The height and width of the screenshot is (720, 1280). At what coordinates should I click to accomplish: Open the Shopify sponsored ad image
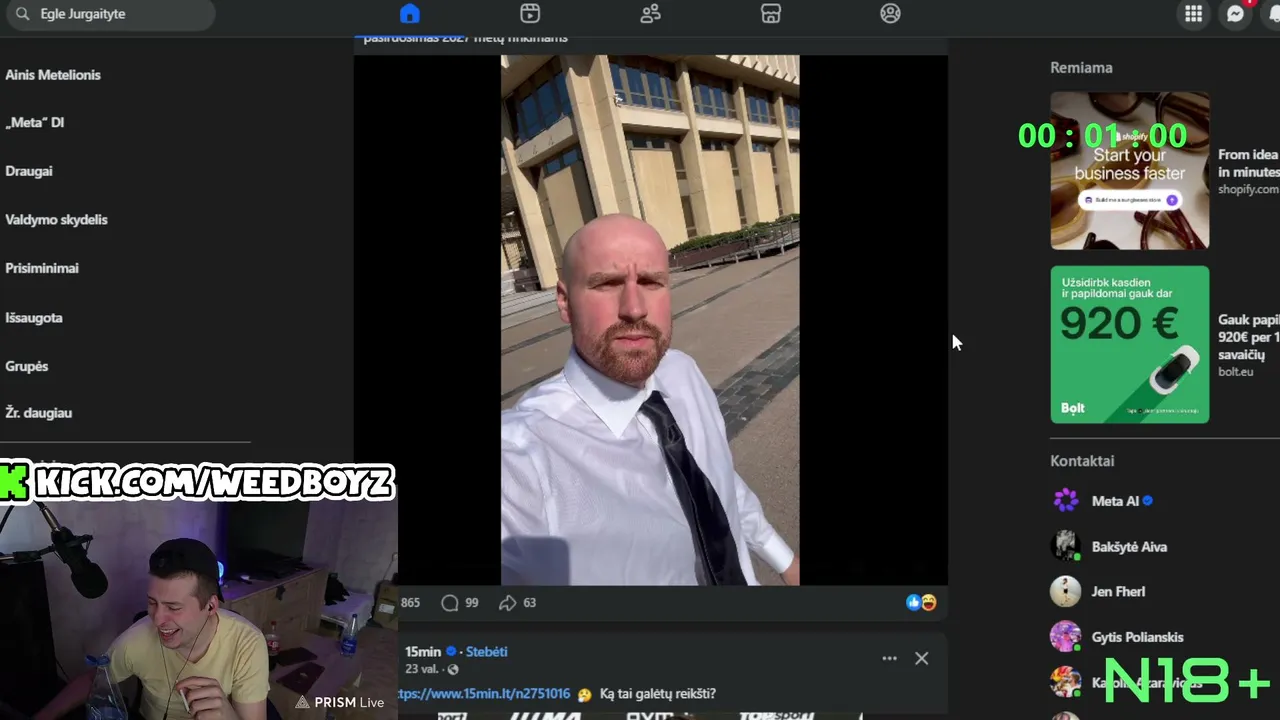(x=1130, y=171)
